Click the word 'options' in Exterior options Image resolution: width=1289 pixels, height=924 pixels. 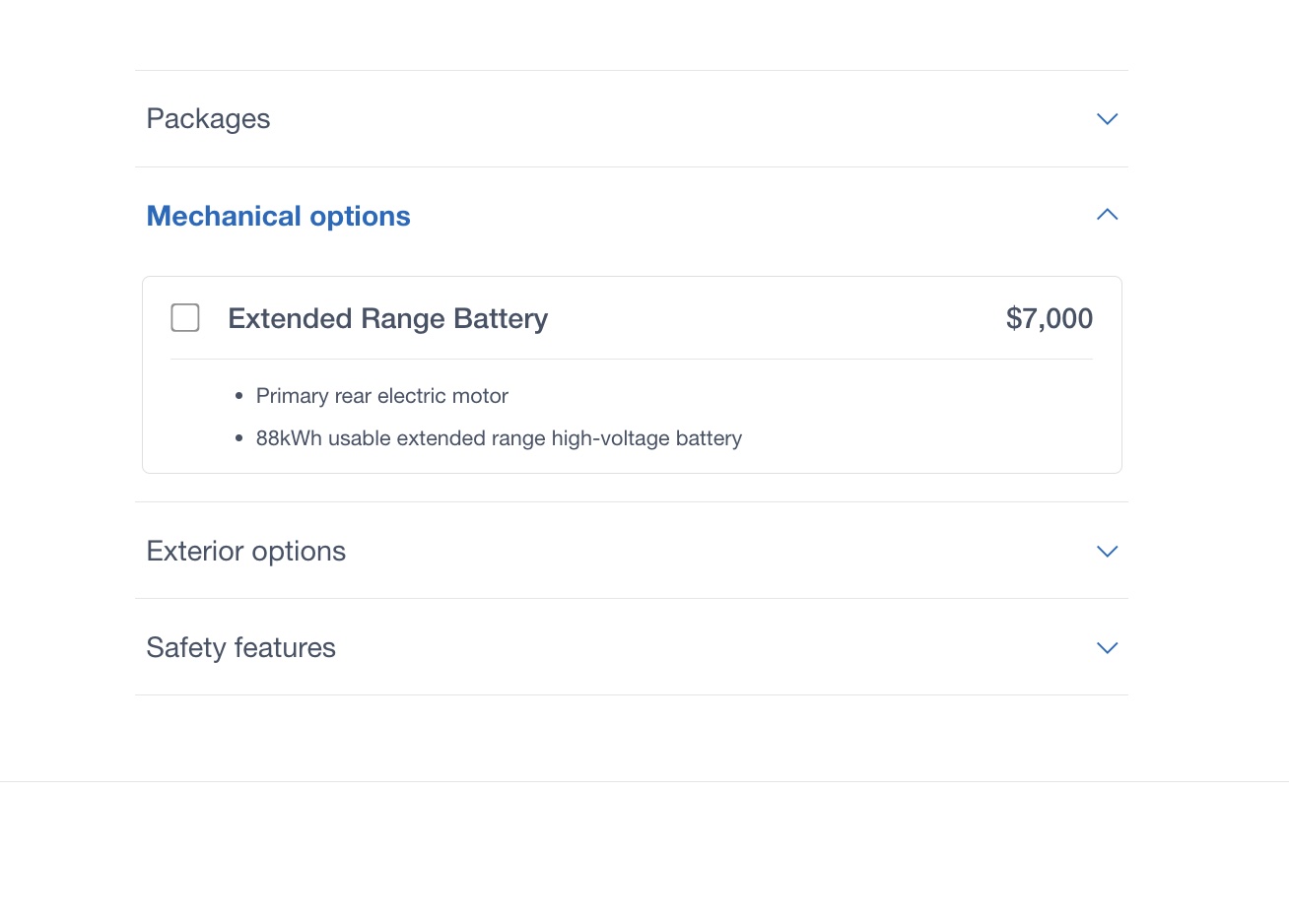pyautogui.click(x=299, y=552)
